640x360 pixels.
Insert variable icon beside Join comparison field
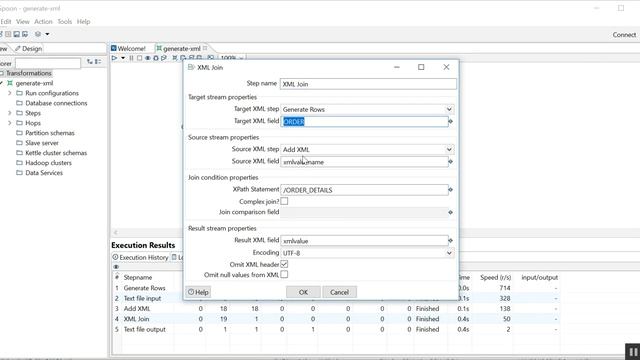(x=451, y=213)
